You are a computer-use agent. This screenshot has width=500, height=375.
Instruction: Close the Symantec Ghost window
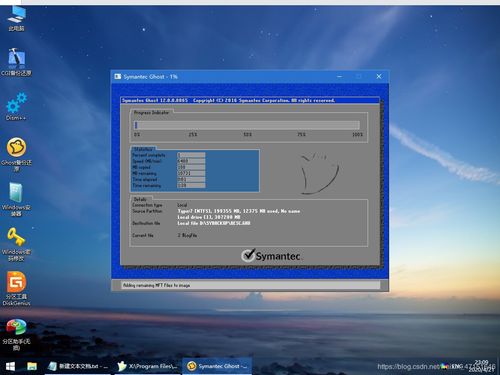[379, 76]
